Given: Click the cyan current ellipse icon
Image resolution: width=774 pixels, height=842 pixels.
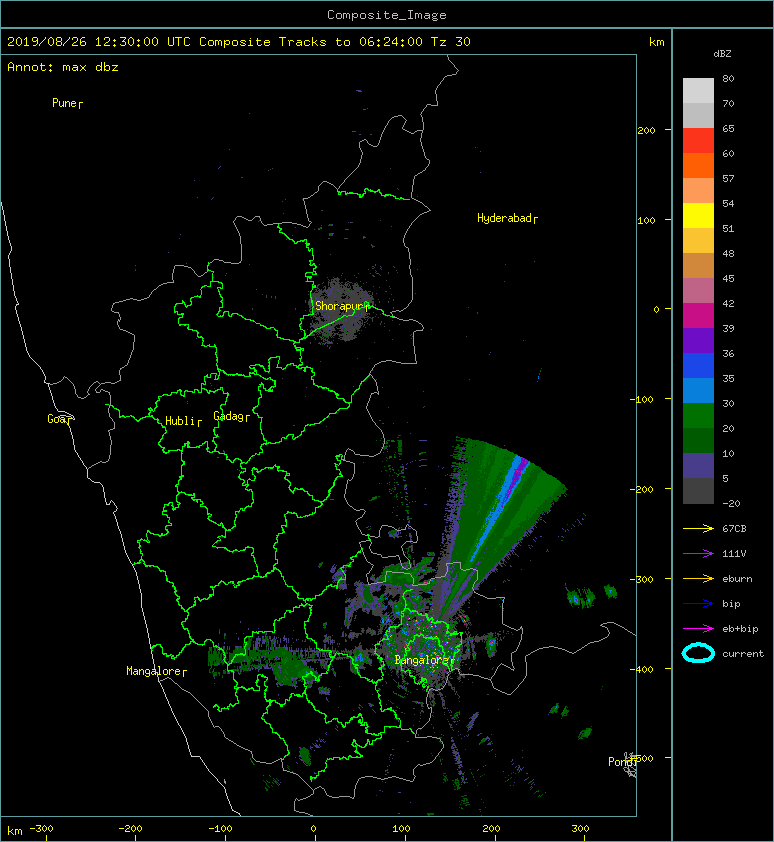Looking at the screenshot, I should tap(698, 653).
